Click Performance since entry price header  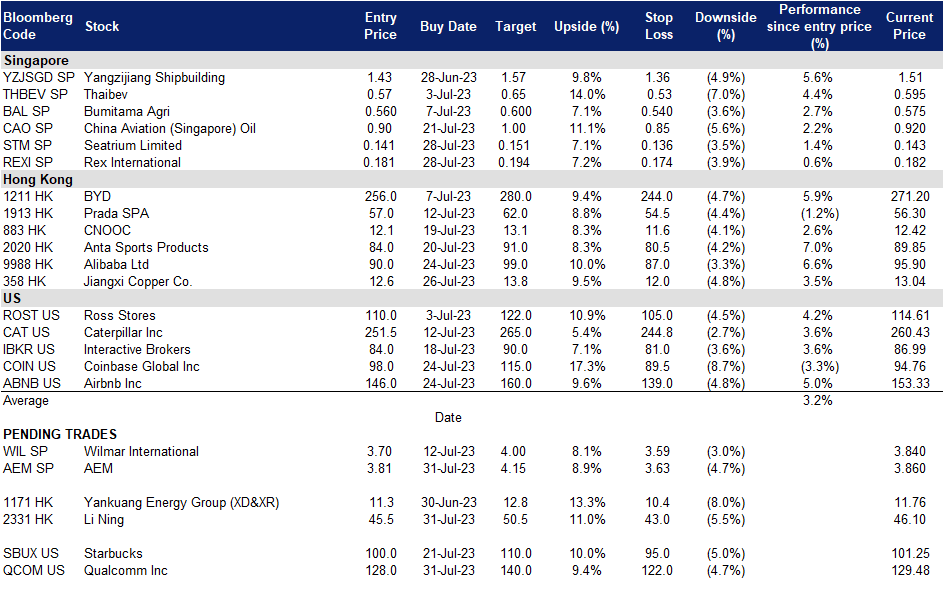pyautogui.click(x=819, y=26)
